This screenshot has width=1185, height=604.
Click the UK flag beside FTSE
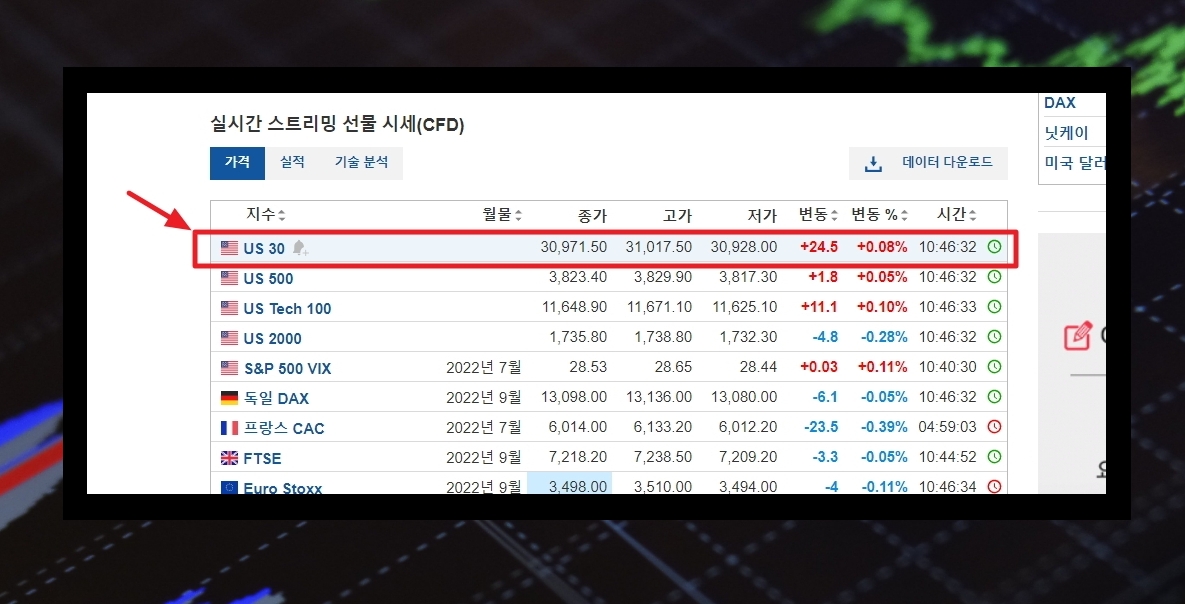[x=229, y=458]
